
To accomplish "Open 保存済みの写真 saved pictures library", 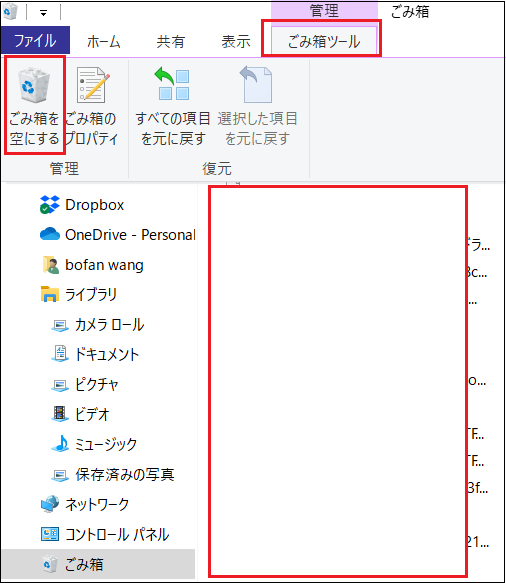I will pyautogui.click(x=112, y=475).
